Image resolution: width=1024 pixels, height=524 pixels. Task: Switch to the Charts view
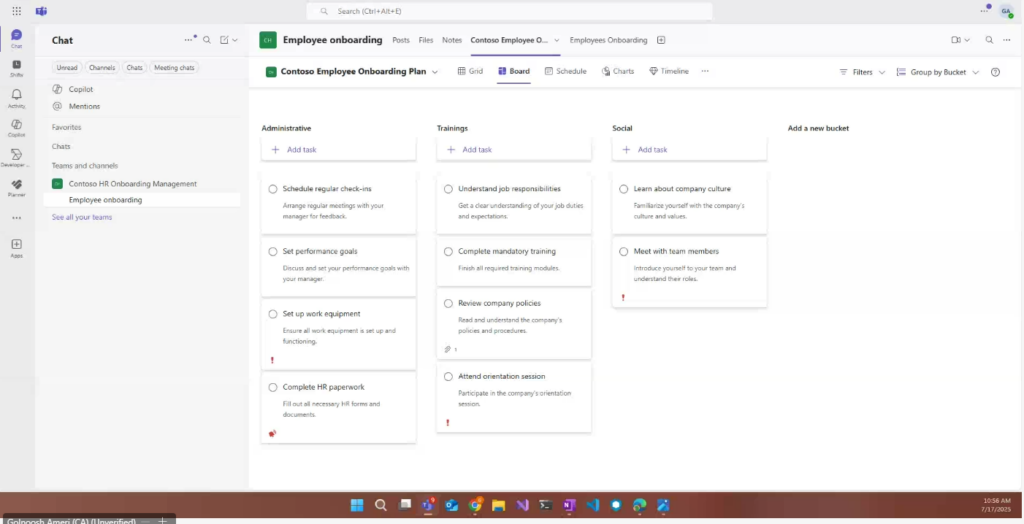coord(618,71)
